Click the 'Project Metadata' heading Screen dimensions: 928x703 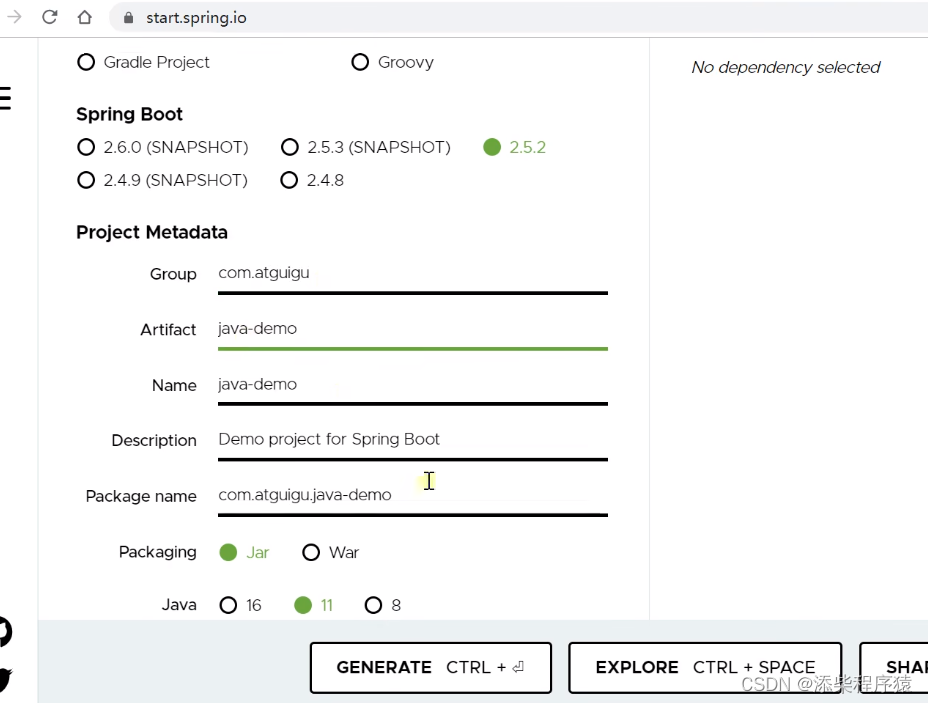coord(152,232)
